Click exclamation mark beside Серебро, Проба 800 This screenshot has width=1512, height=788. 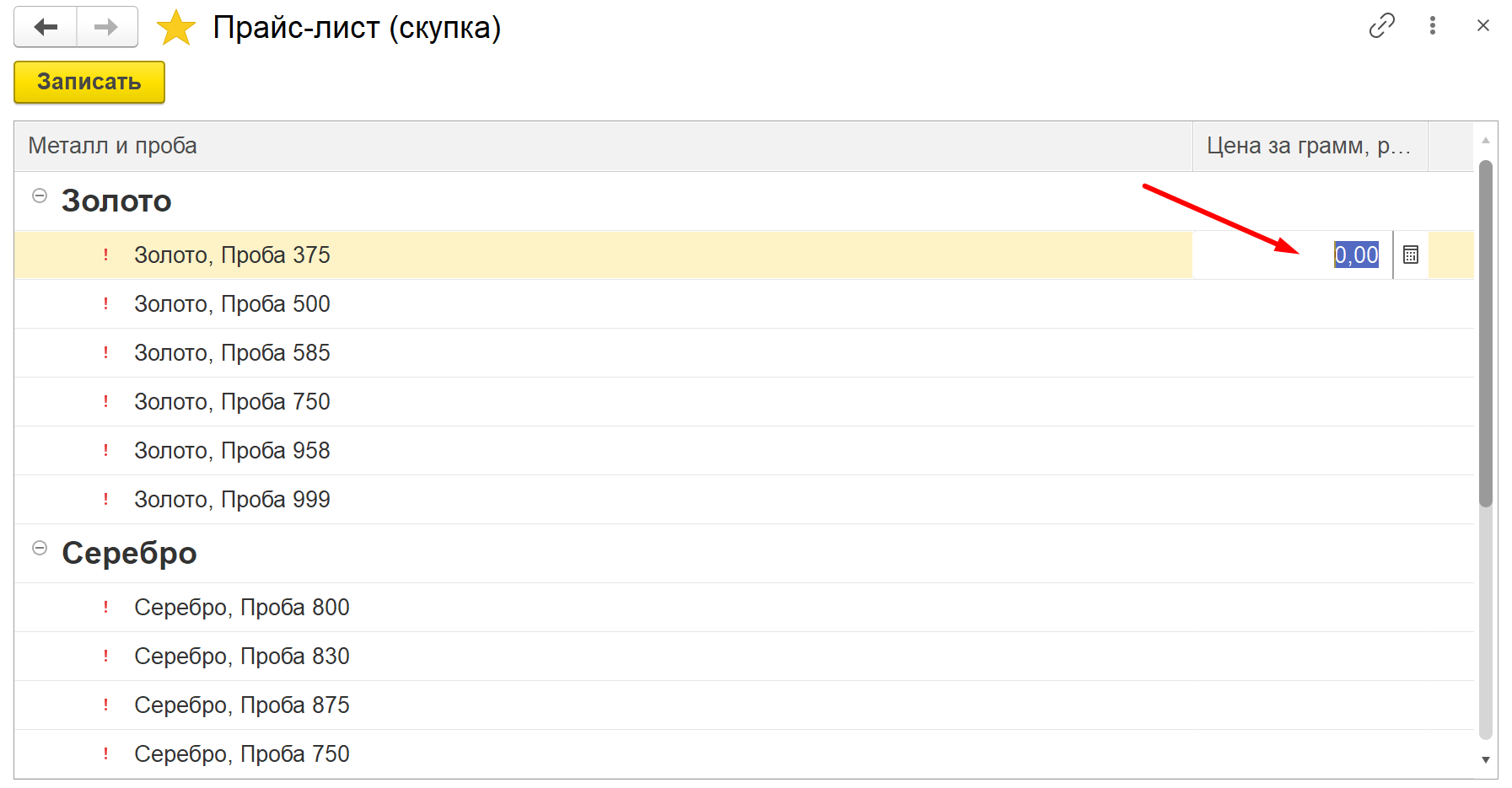tap(105, 607)
